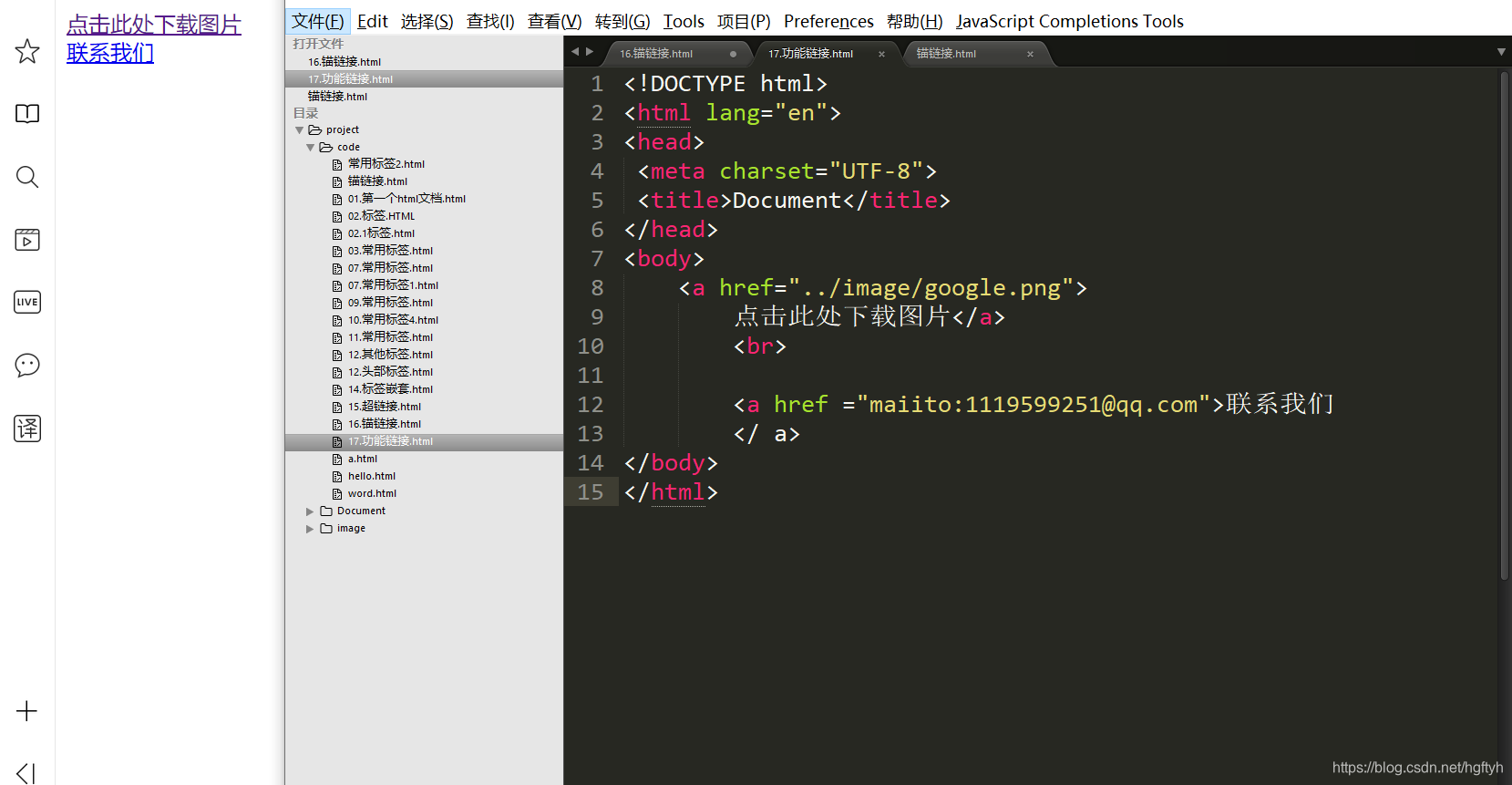Collapse the code folder triangle
The width and height of the screenshot is (1512, 785).
pos(311,148)
